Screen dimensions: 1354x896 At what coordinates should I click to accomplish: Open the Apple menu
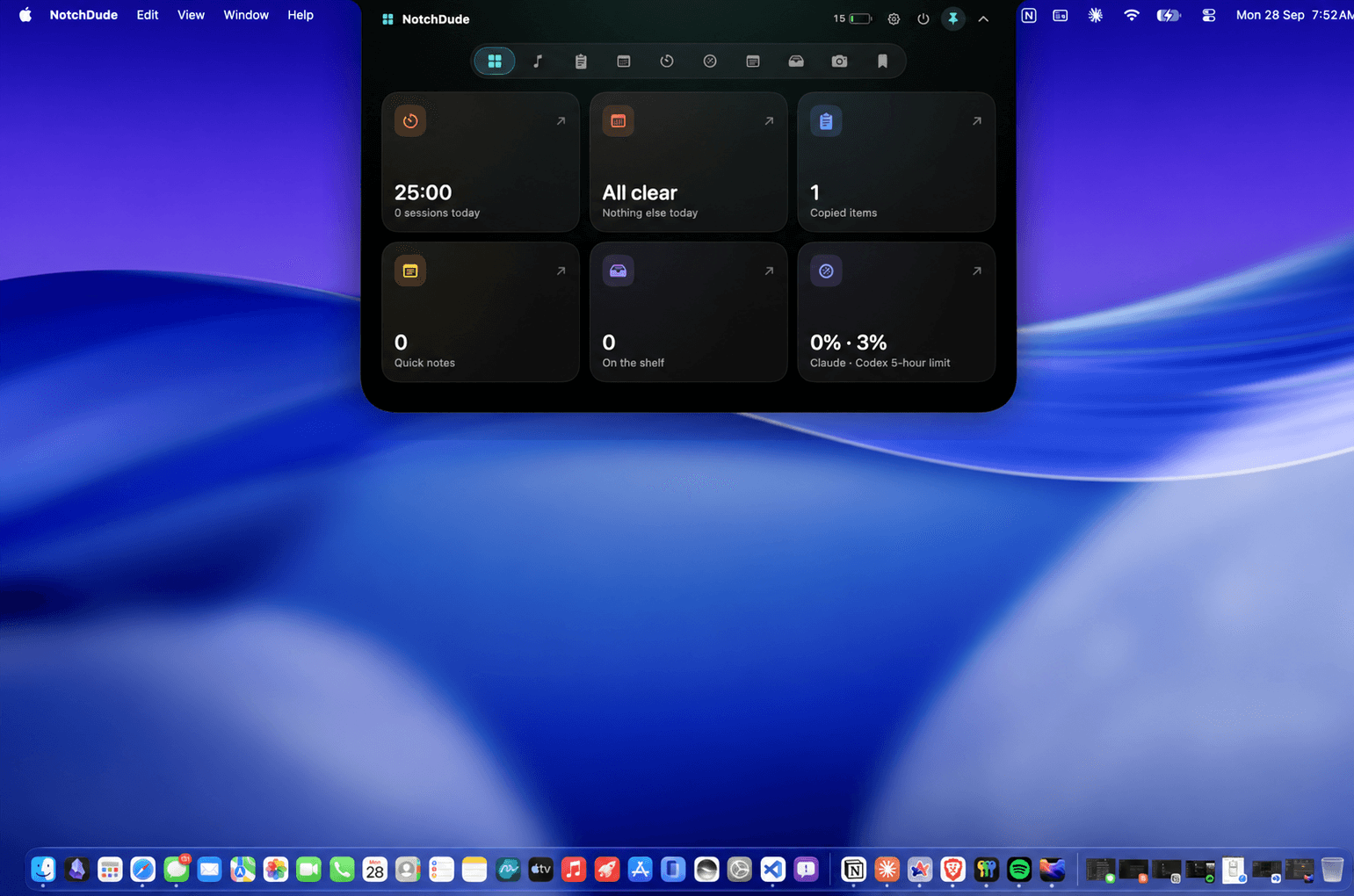click(x=25, y=15)
